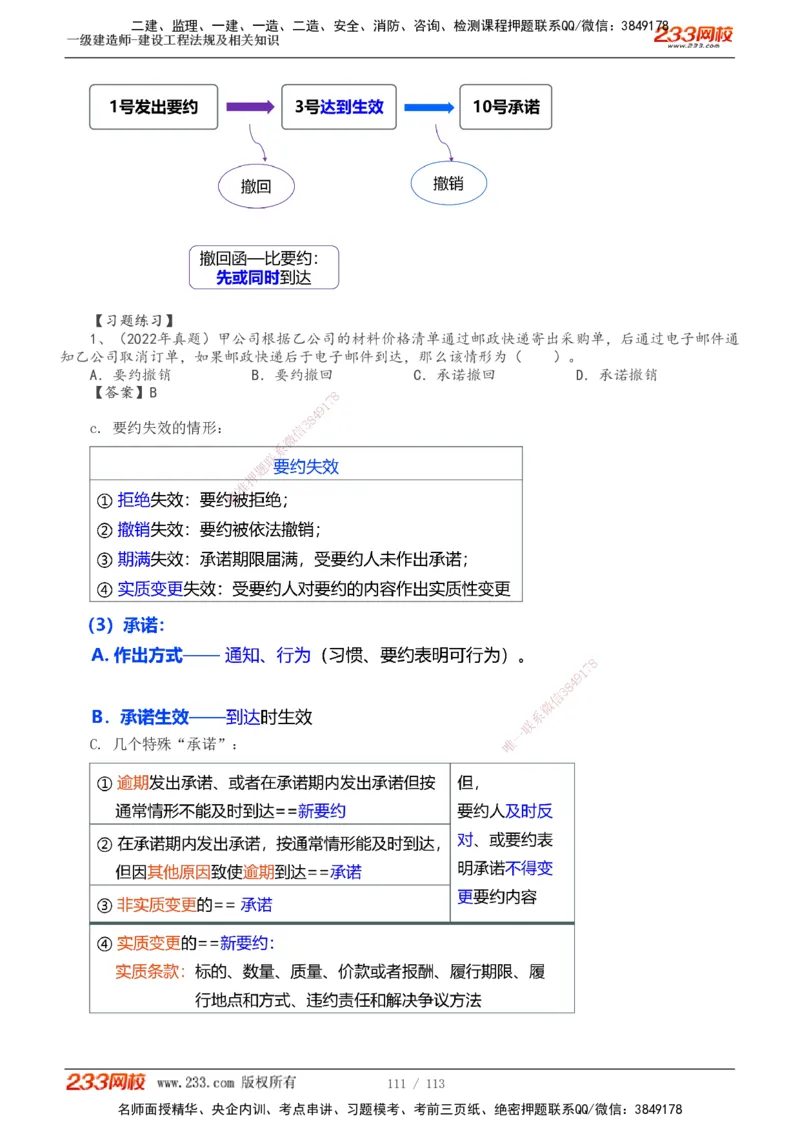Select the purple arrow between 1号 and 3号 boxes
Image resolution: width=800 pixels, height=1132 pixels.
click(248, 106)
